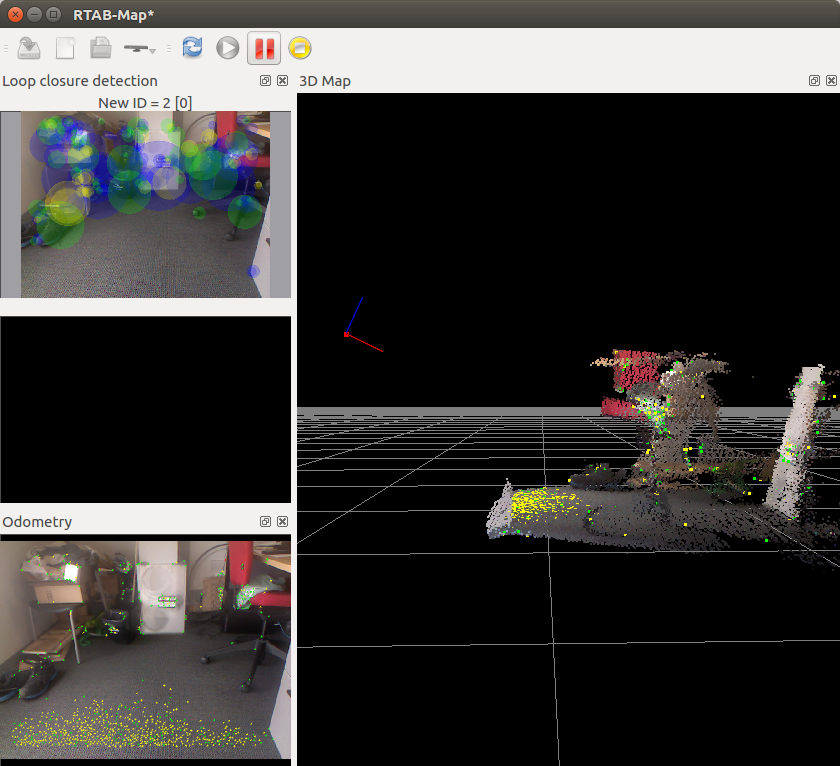Click the coordinate axes origin in 3D Map

pos(346,334)
